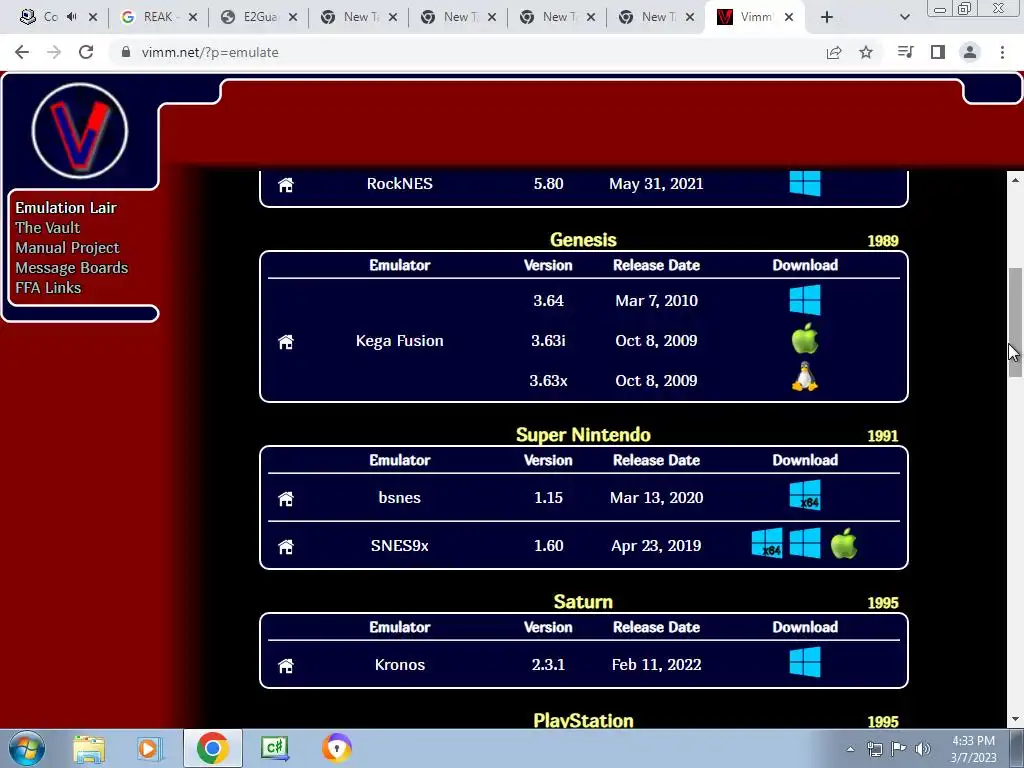Image resolution: width=1024 pixels, height=768 pixels.
Task: Download SNES9x Windows x64 build
Action: click(x=767, y=543)
